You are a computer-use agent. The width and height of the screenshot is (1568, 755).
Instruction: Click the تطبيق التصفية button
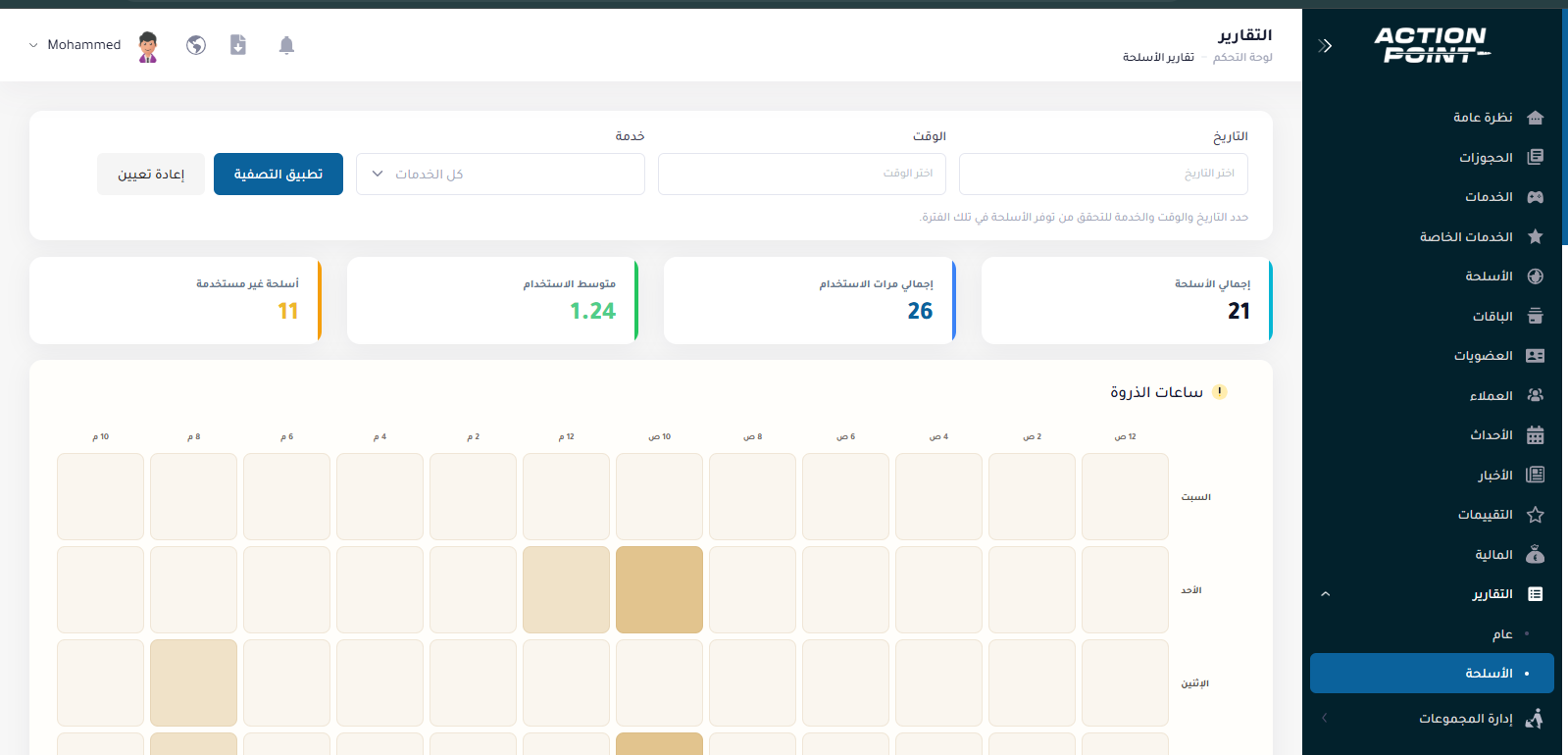click(x=278, y=175)
